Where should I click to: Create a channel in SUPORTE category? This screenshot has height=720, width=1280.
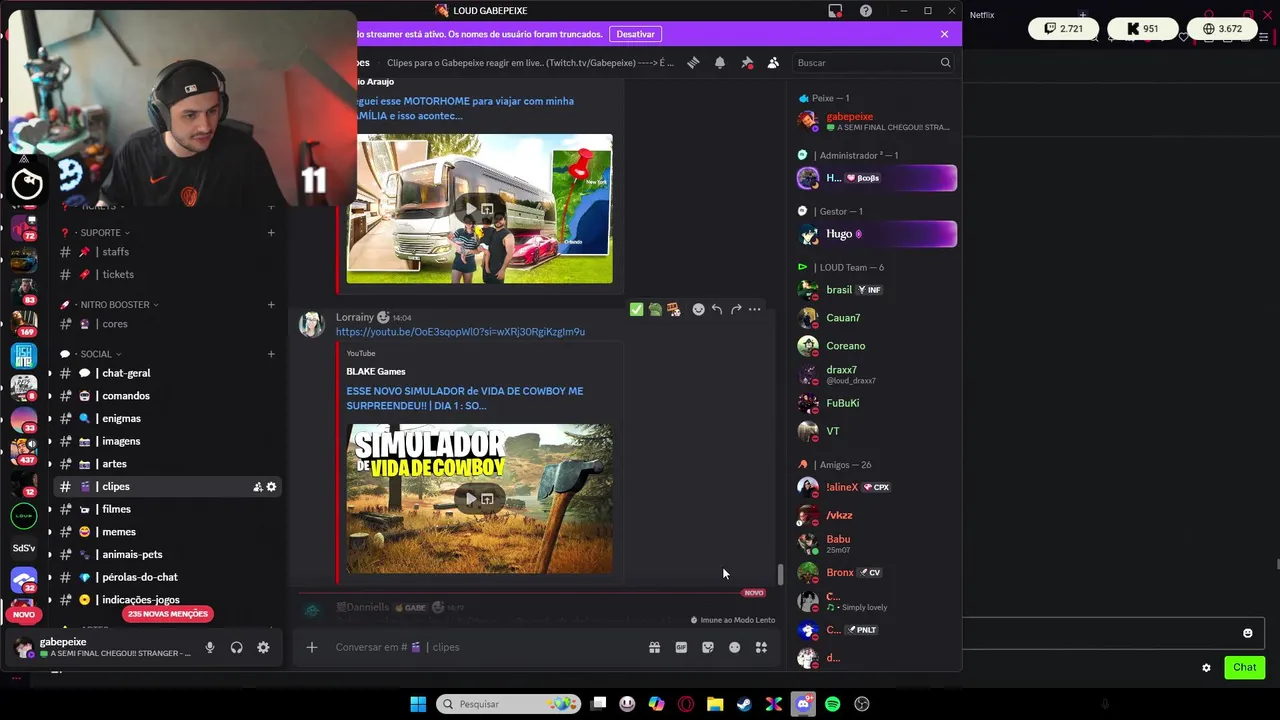point(271,232)
